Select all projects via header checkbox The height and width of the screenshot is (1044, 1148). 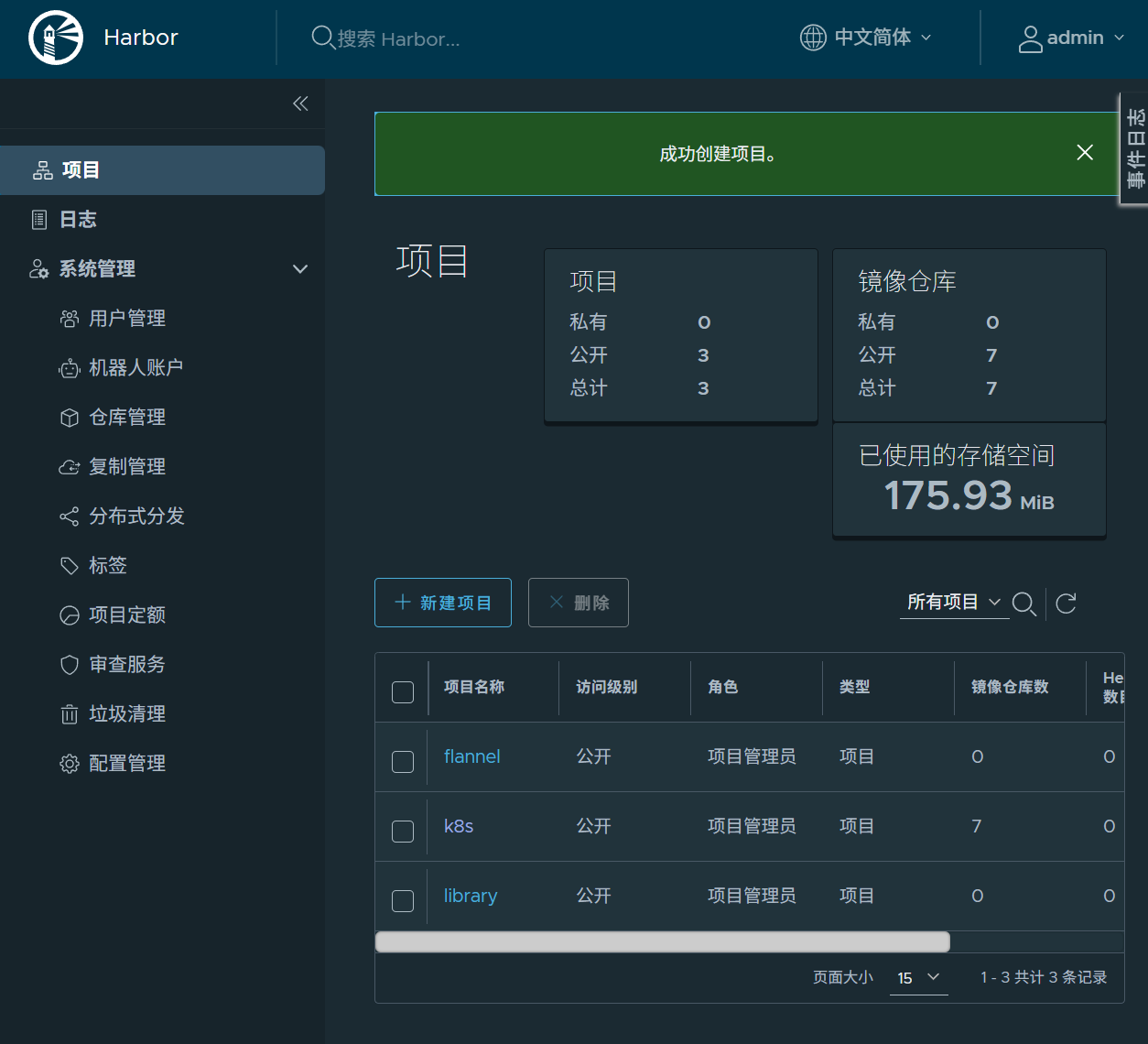tap(403, 692)
